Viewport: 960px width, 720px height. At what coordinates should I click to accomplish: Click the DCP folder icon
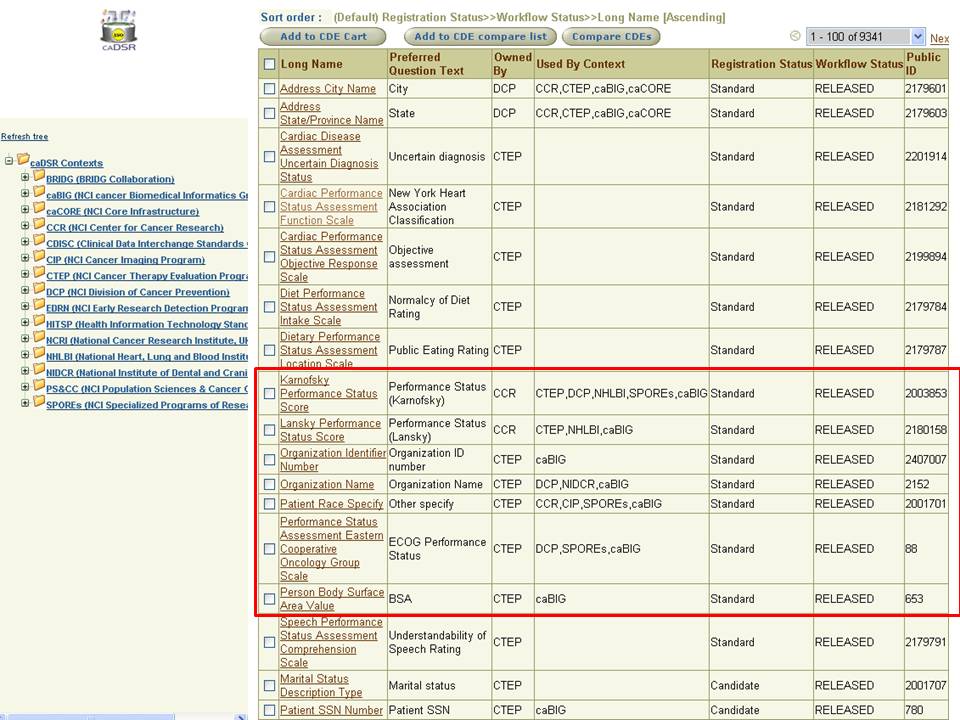[39, 289]
